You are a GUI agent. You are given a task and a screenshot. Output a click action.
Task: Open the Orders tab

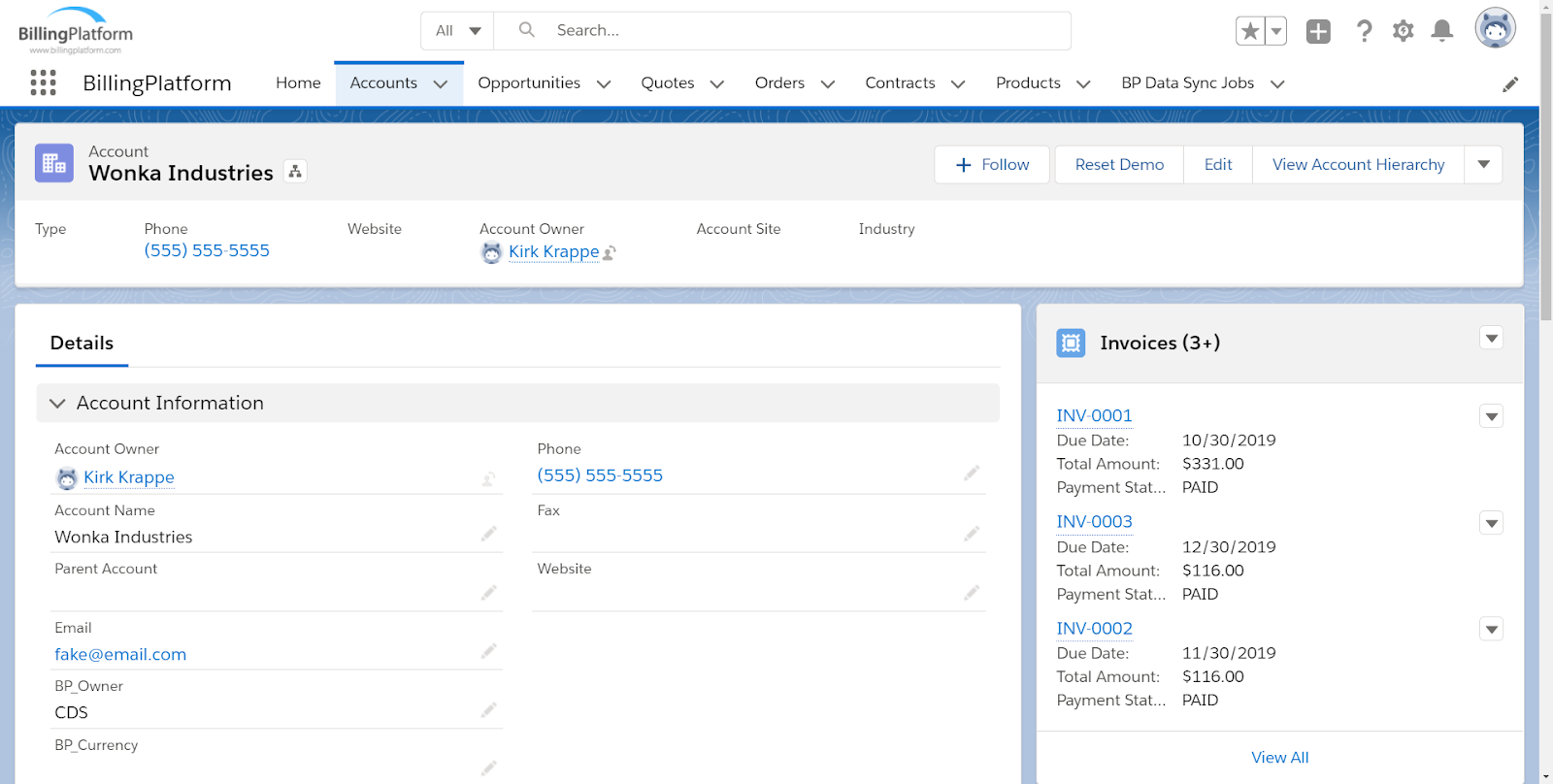779,83
